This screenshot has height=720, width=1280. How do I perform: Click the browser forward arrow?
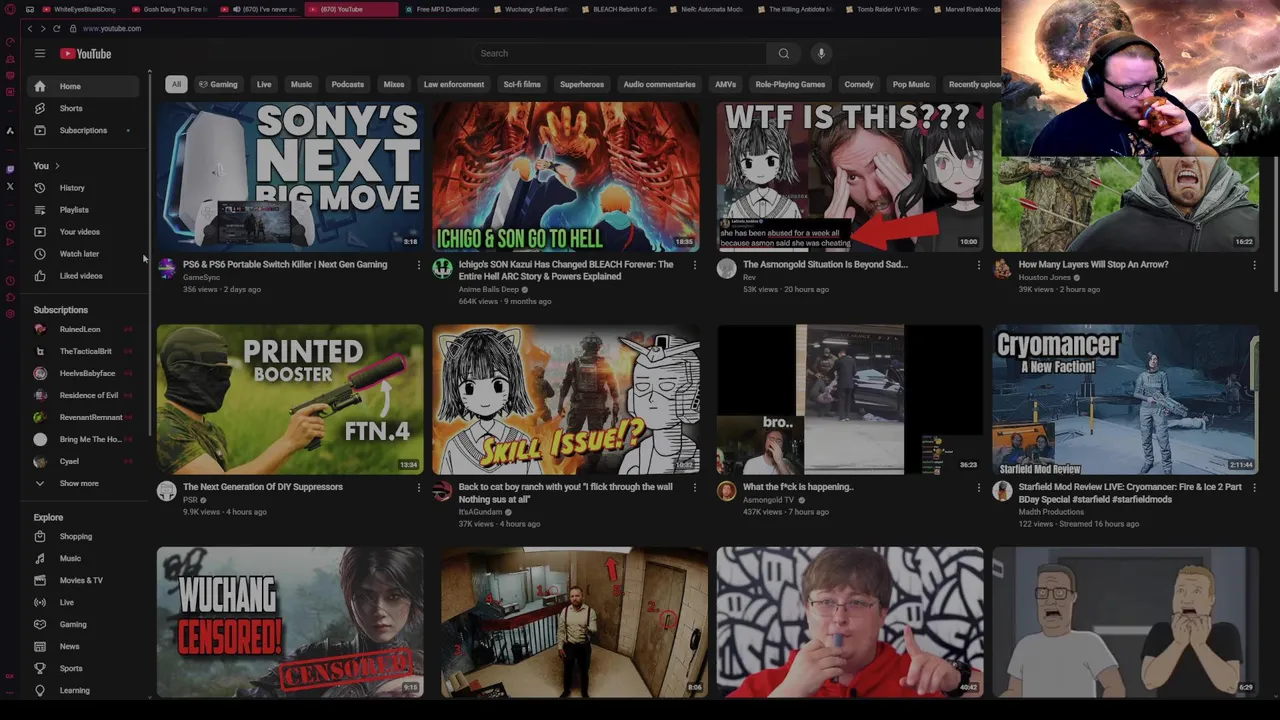tap(43, 28)
